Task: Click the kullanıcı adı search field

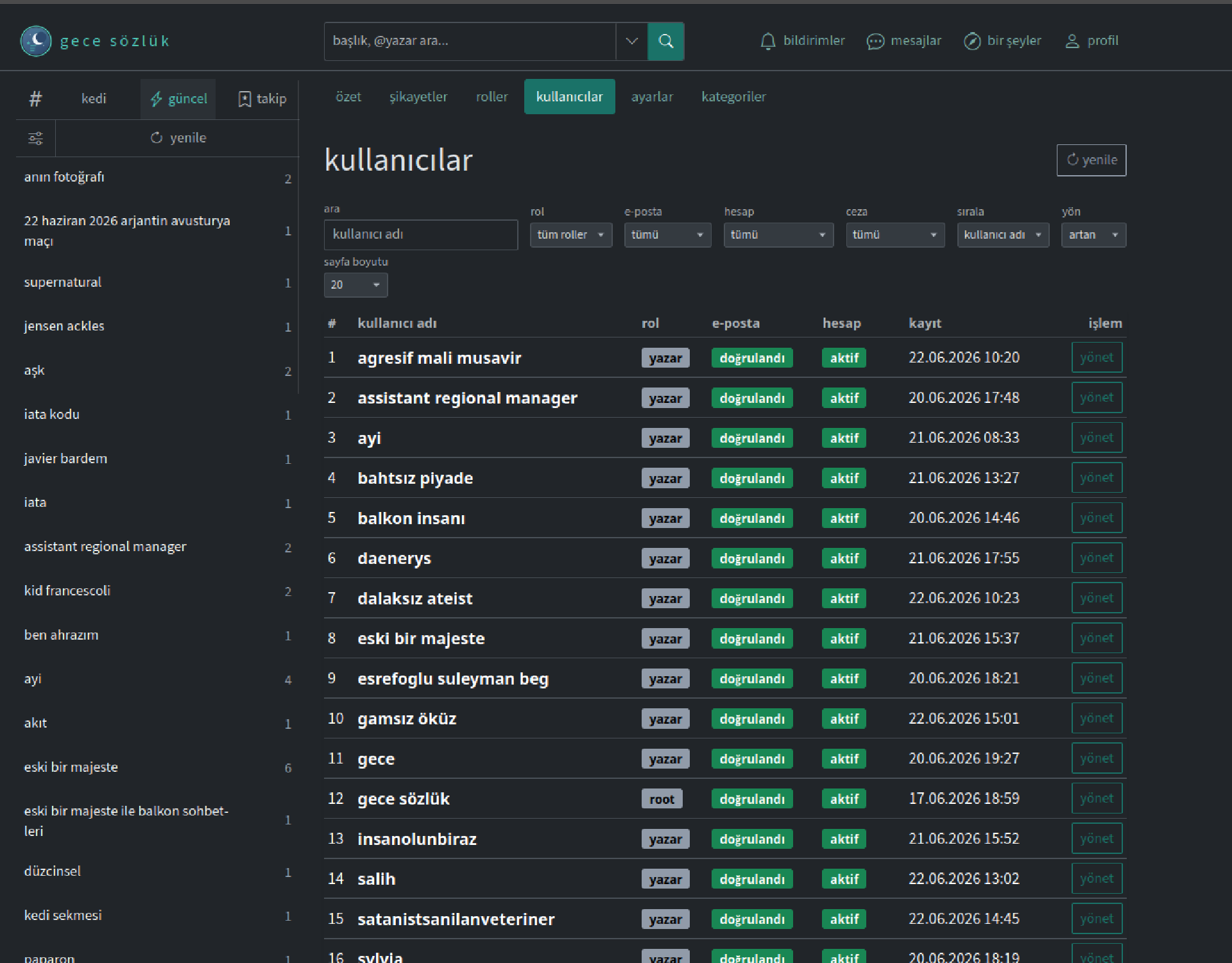Action: (421, 235)
